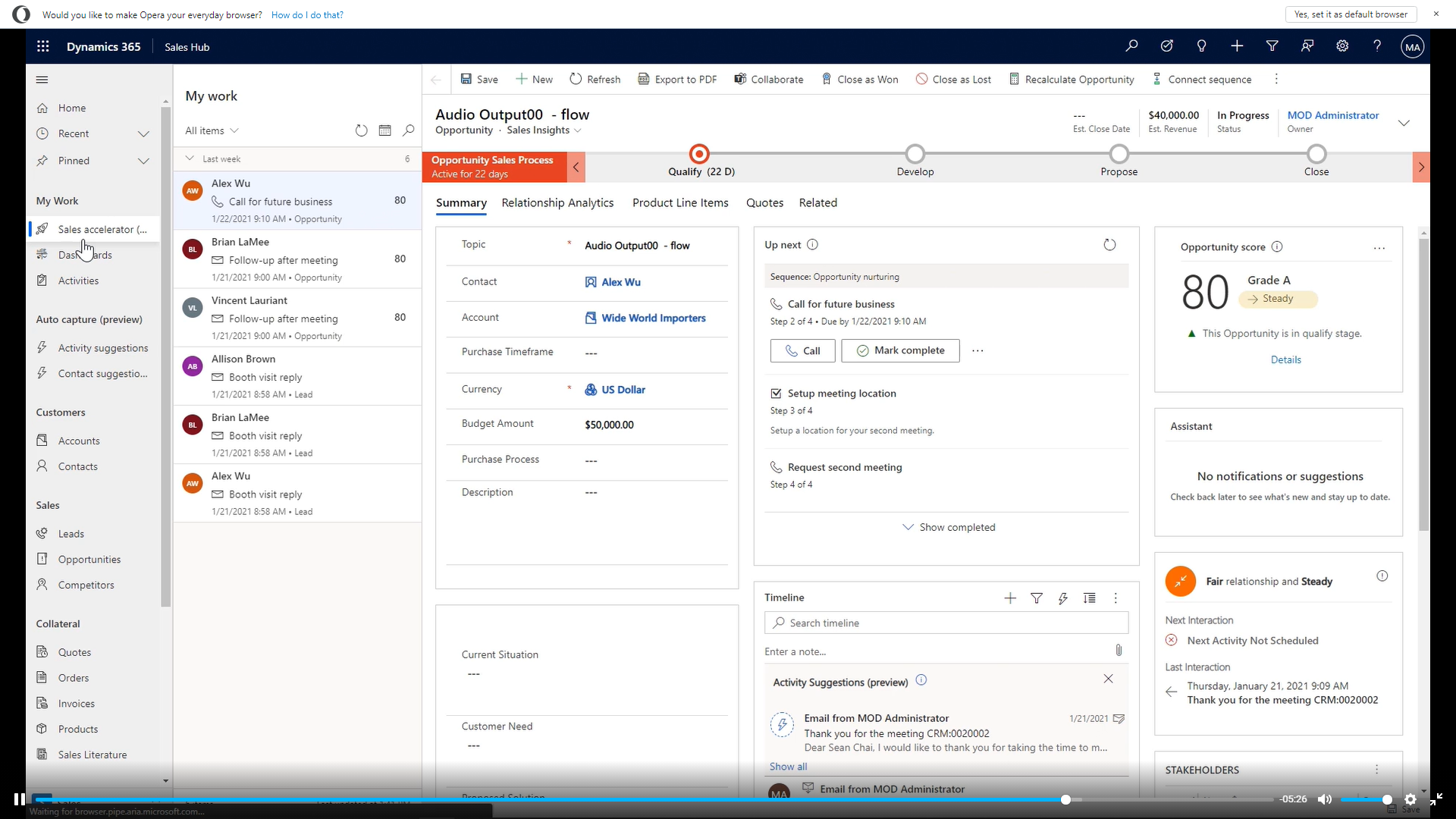Click the quick create plus icon
Image resolution: width=1456 pixels, height=819 pixels.
pos(1237,46)
